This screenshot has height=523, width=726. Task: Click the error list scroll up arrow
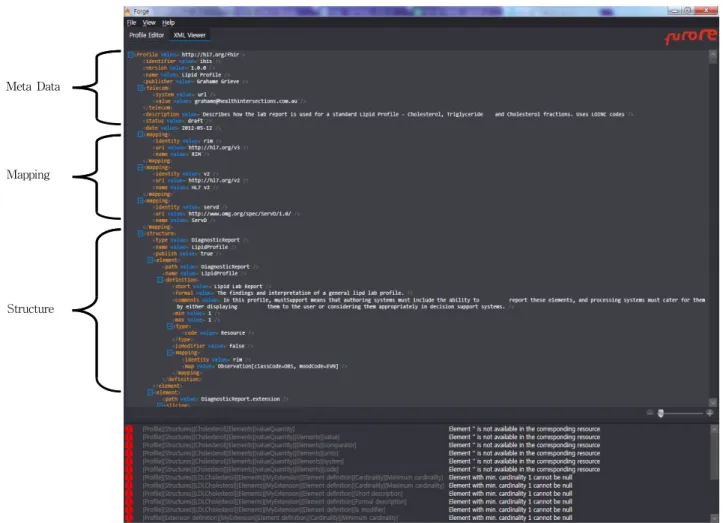713,429
